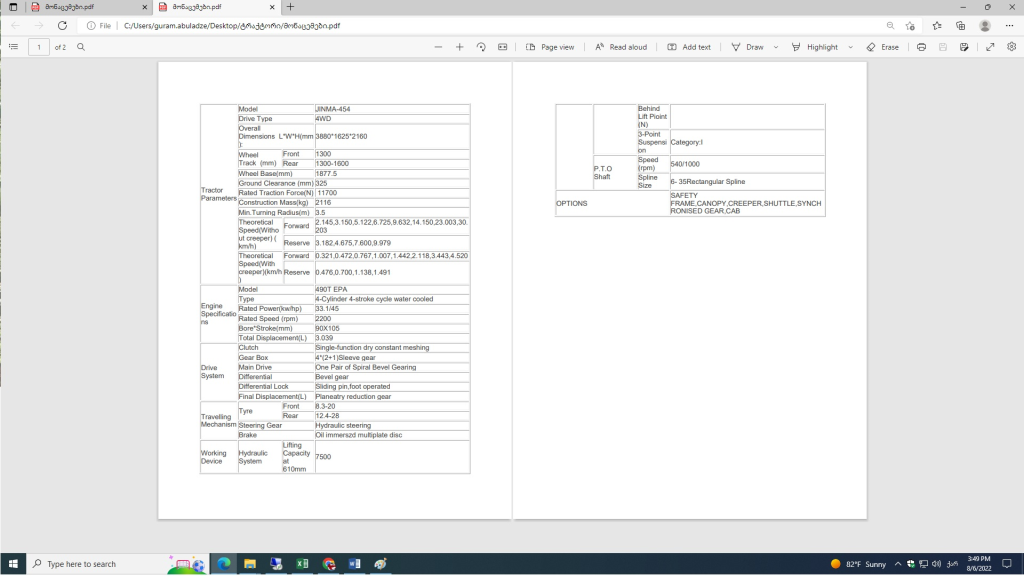The image size is (1024, 576).
Task: Open the browser profile avatar
Action: [985, 25]
